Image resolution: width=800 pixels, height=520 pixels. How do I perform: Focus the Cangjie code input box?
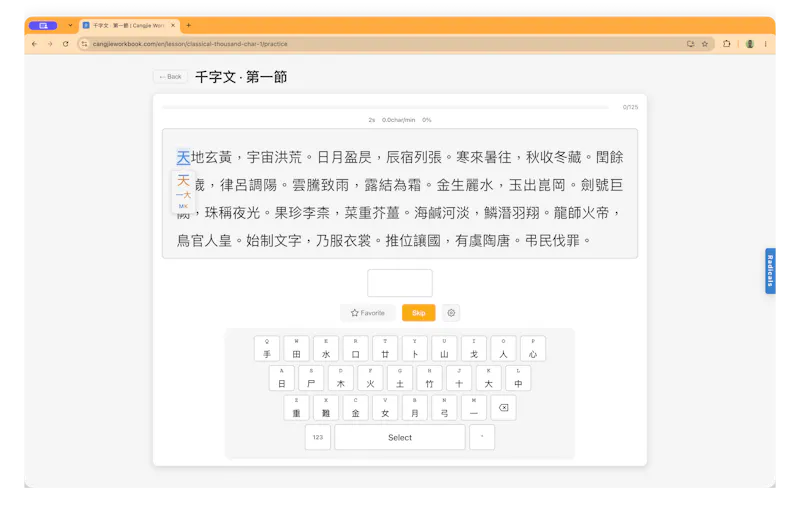[x=400, y=283]
